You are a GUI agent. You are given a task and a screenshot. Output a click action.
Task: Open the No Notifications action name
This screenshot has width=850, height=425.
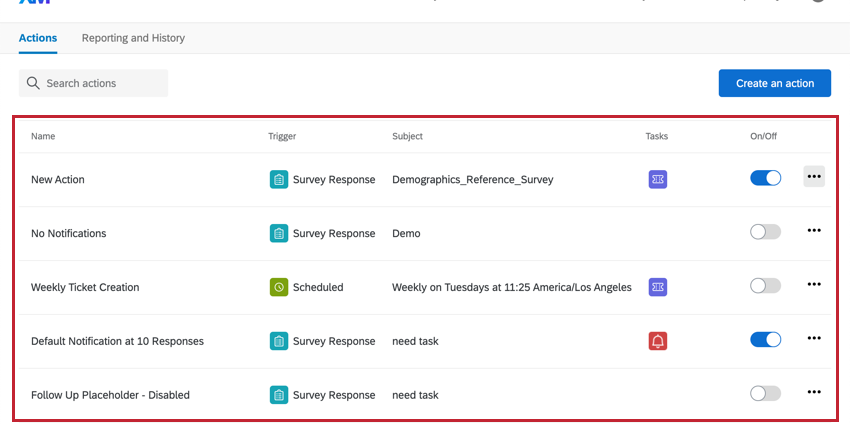tap(69, 234)
